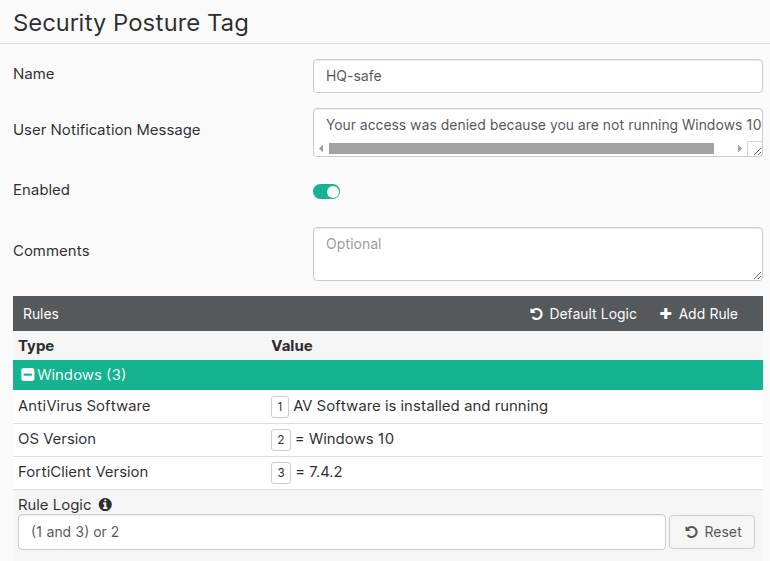Image resolution: width=770 pixels, height=561 pixels.
Task: Click the notification message resize handle
Action: tap(756, 149)
